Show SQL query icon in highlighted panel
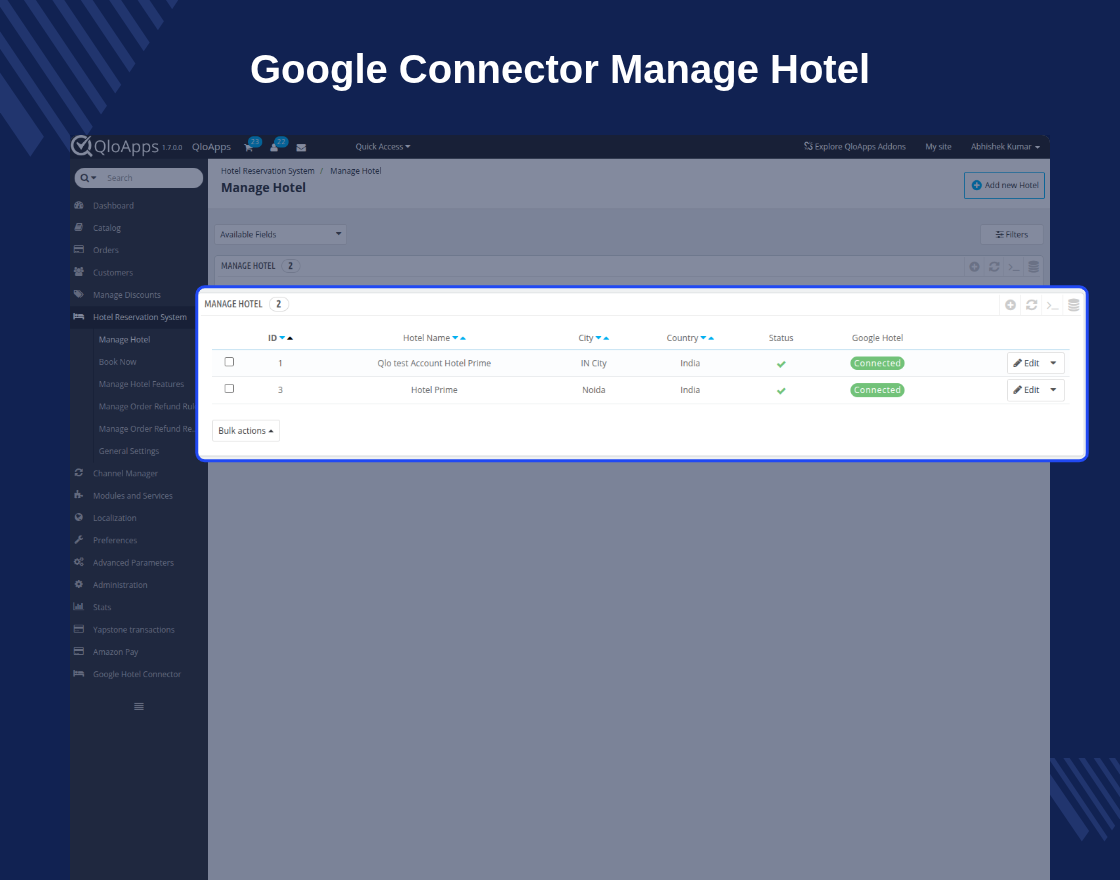 tap(1052, 306)
